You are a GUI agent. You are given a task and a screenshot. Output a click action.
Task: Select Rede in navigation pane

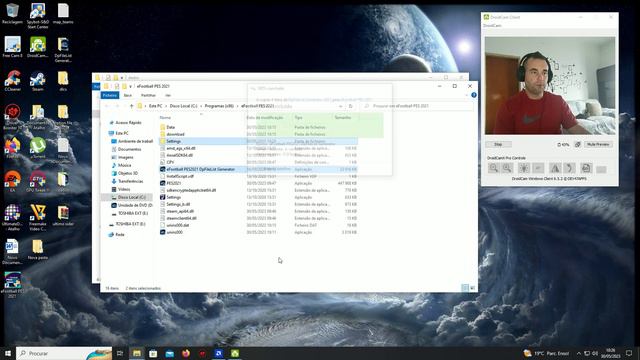tap(120, 235)
